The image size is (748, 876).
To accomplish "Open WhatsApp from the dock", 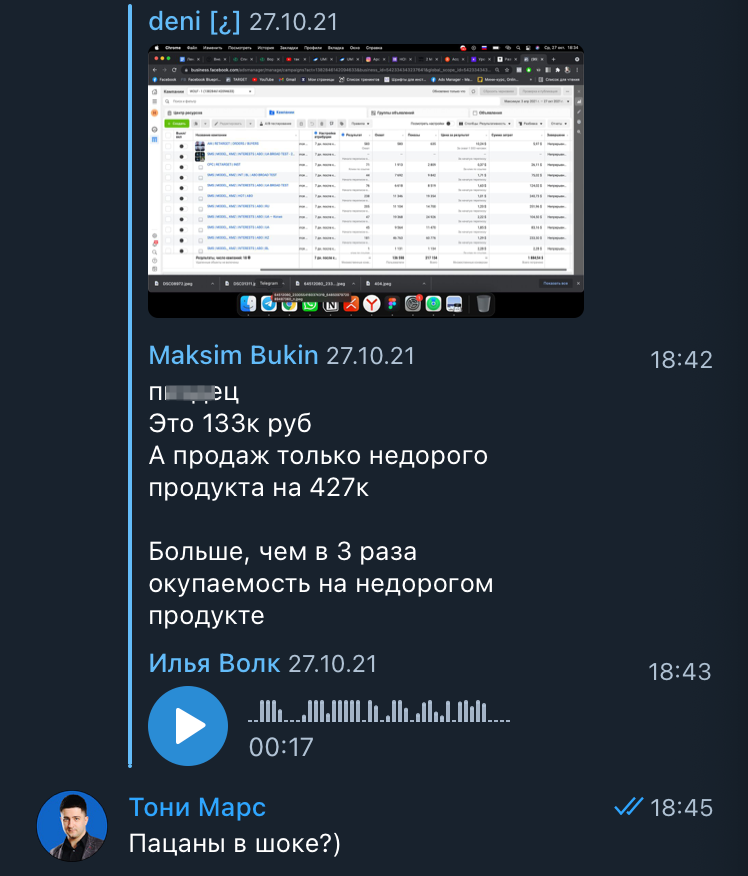I will [x=310, y=305].
